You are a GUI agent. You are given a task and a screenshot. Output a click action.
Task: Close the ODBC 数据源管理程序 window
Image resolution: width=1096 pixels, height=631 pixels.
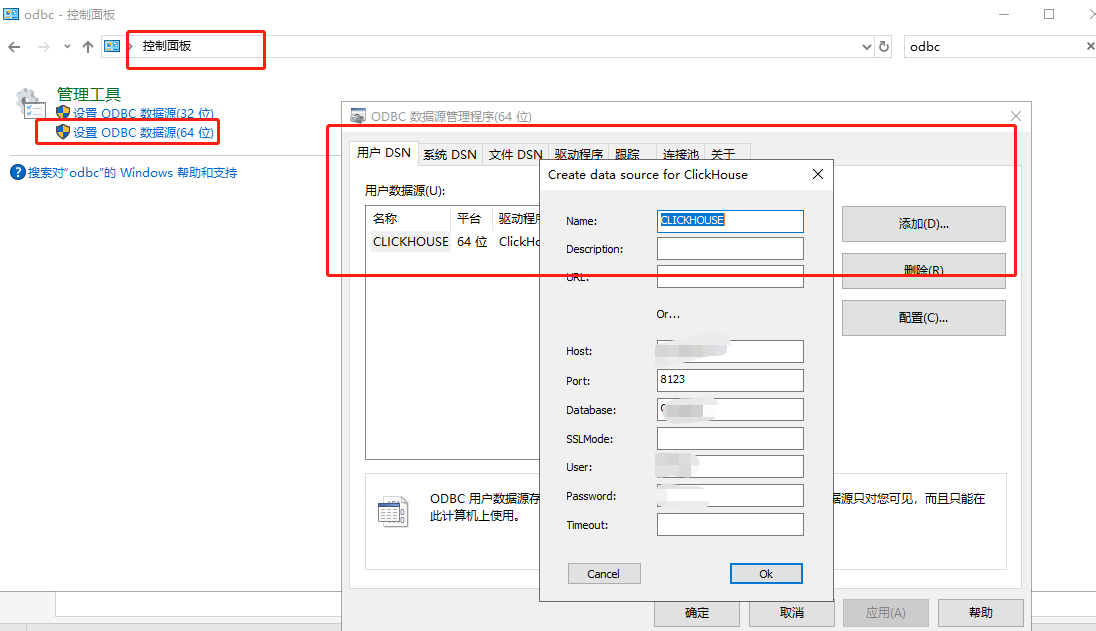point(1016,116)
